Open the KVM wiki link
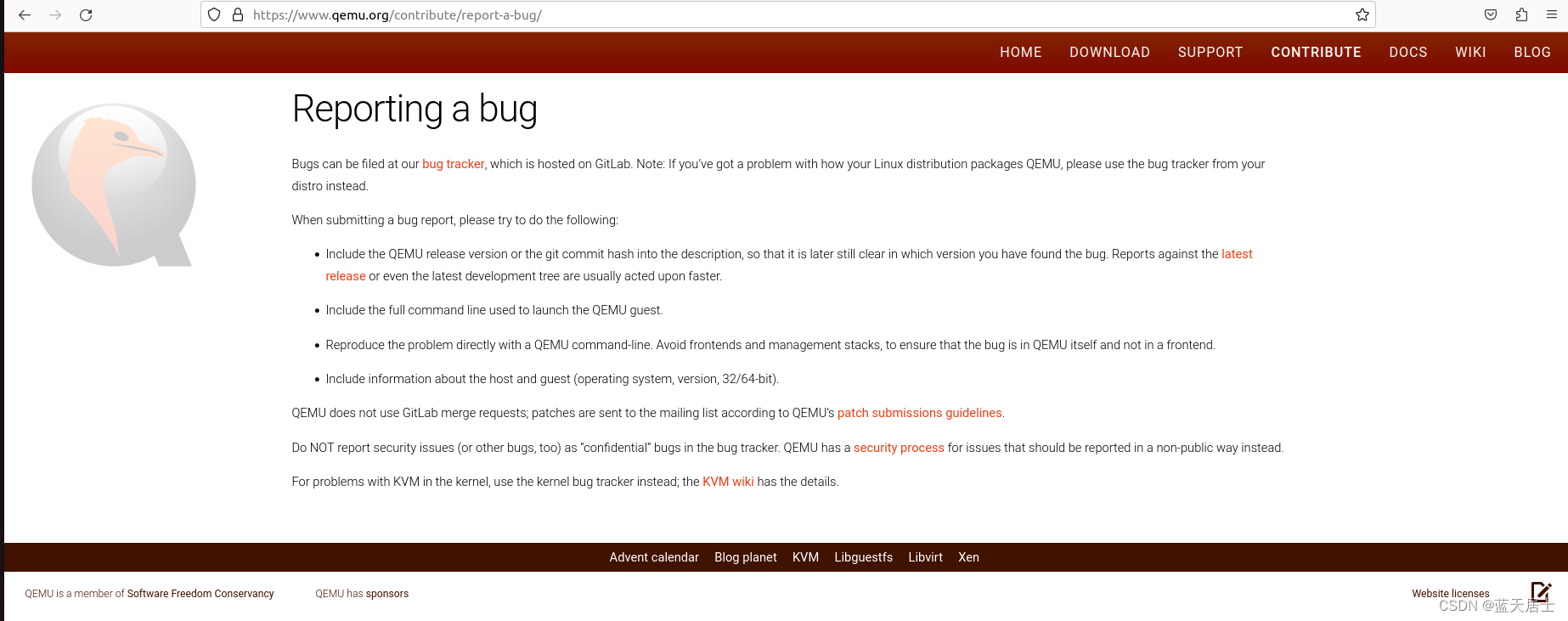 pos(728,482)
